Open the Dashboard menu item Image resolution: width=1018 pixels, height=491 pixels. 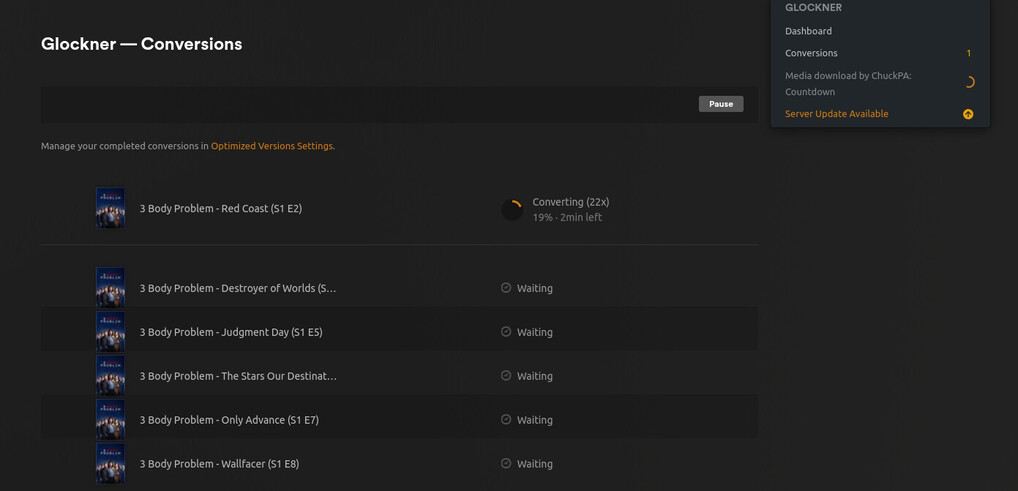point(808,31)
